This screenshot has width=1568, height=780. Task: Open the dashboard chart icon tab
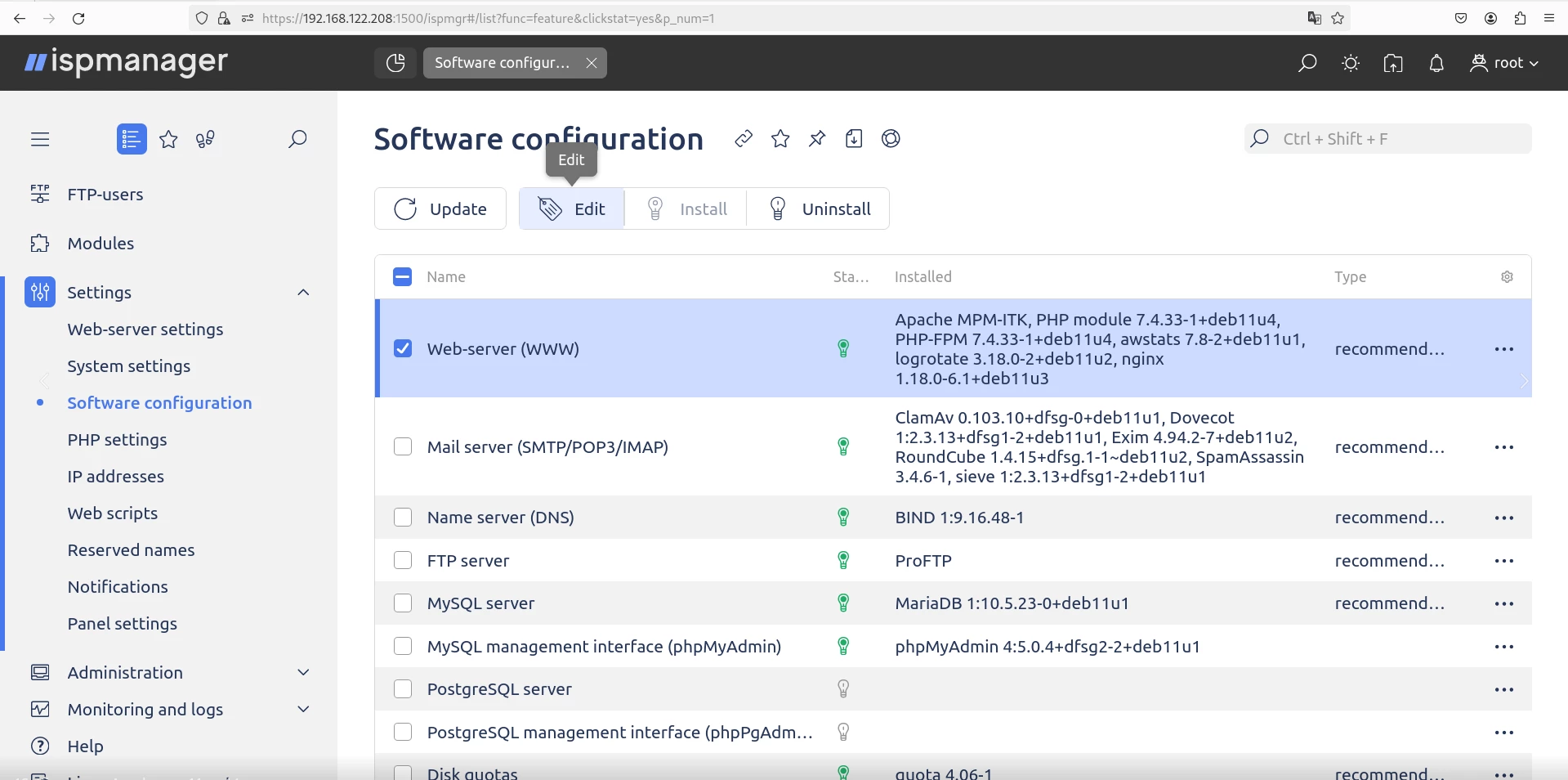[x=395, y=63]
